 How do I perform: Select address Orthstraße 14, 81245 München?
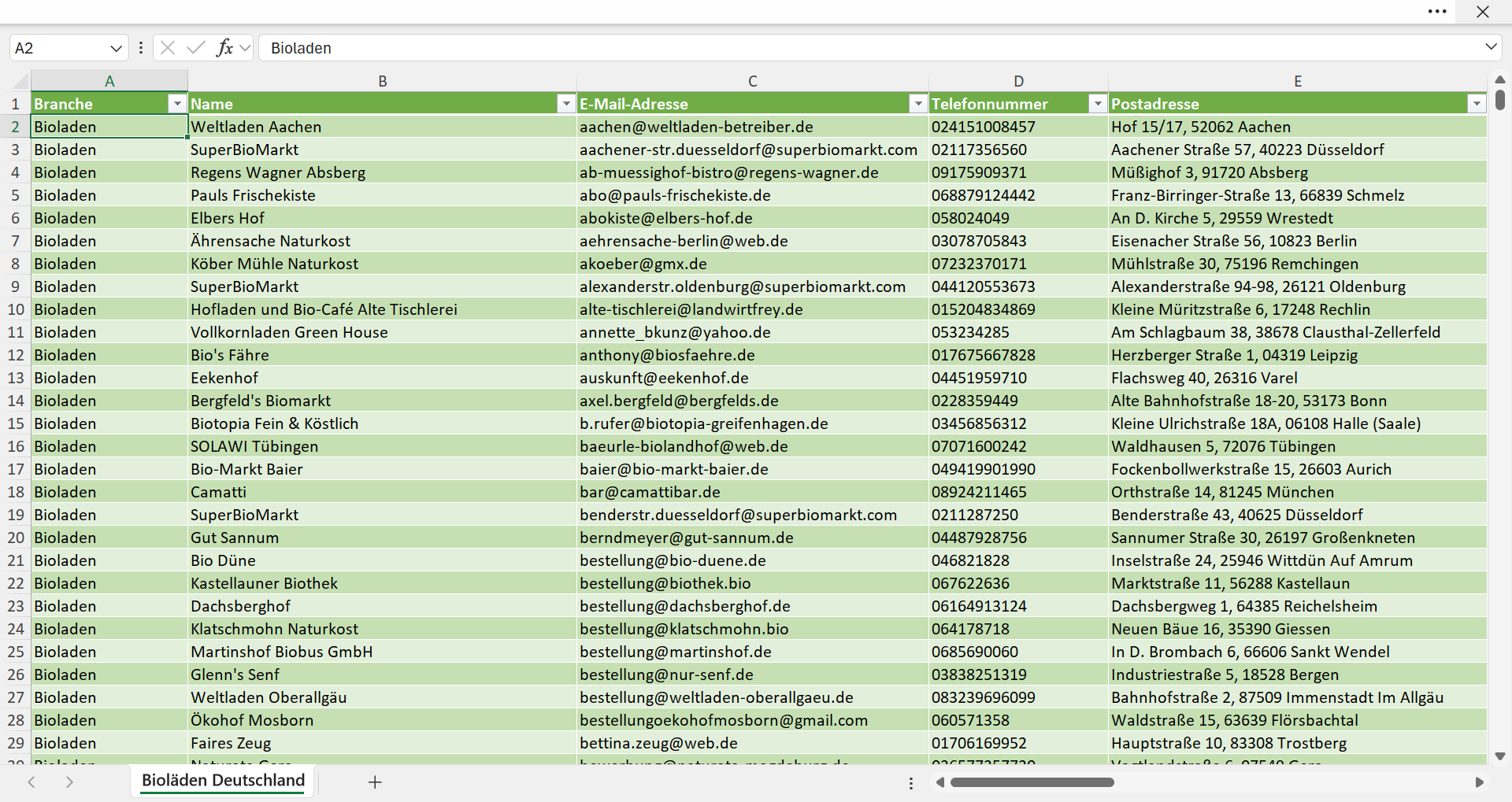[1298, 492]
